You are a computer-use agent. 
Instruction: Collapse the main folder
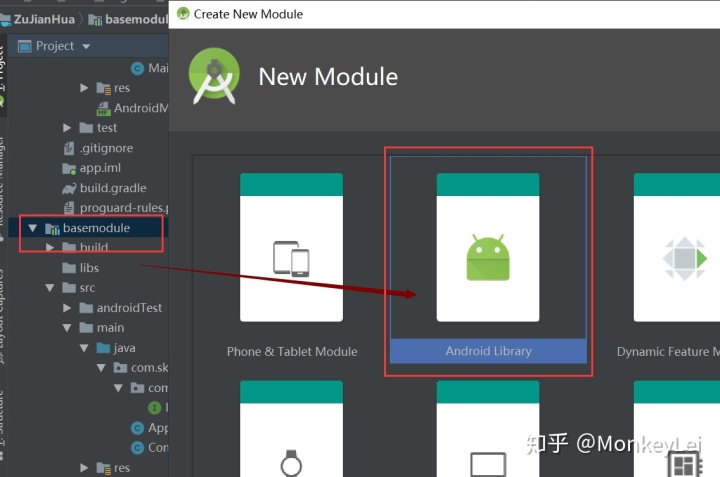coord(67,328)
